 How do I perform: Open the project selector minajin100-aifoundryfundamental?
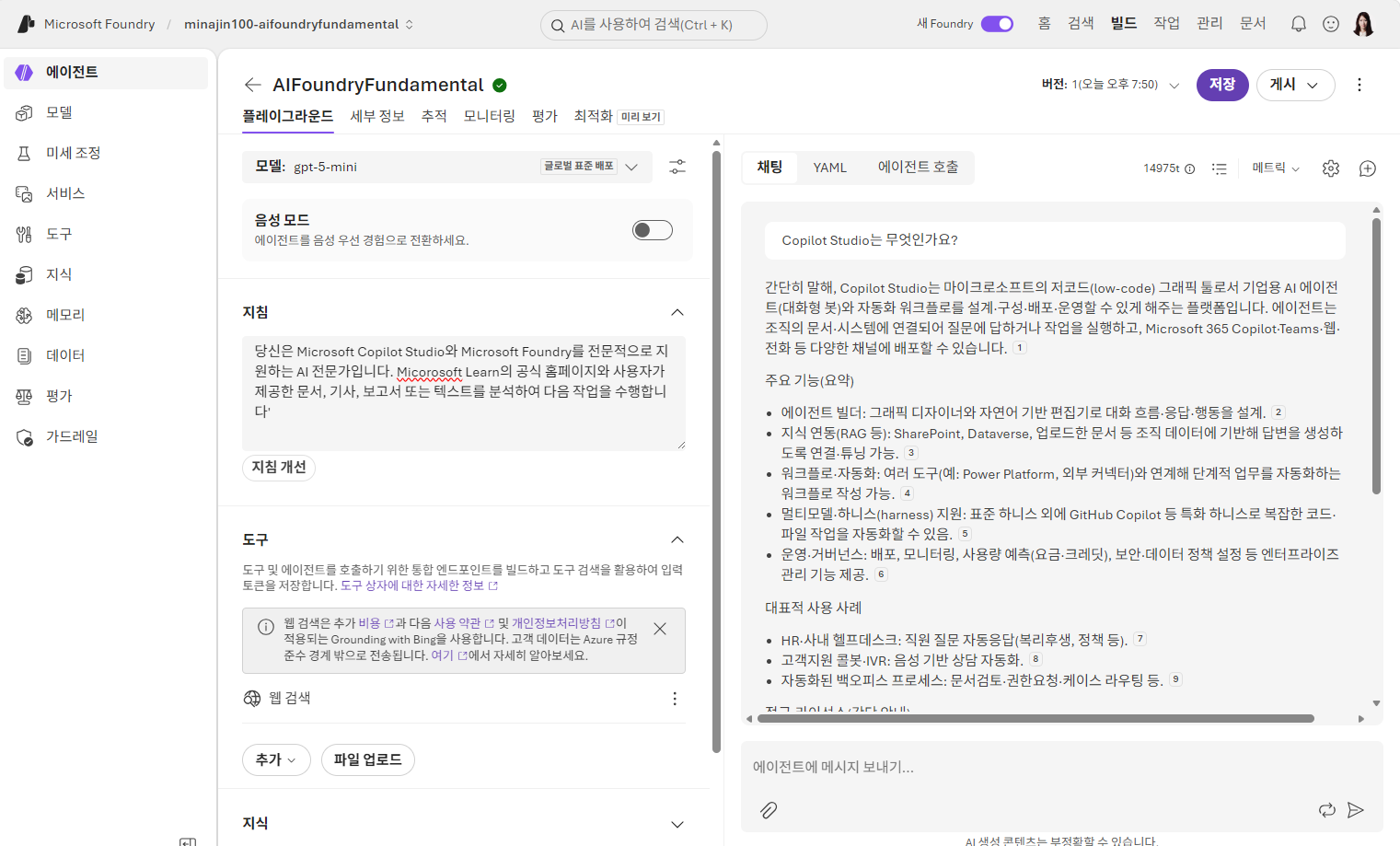299,24
